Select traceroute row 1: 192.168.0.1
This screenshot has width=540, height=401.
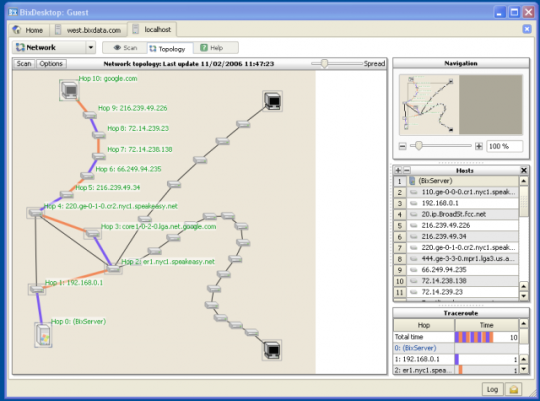point(456,359)
